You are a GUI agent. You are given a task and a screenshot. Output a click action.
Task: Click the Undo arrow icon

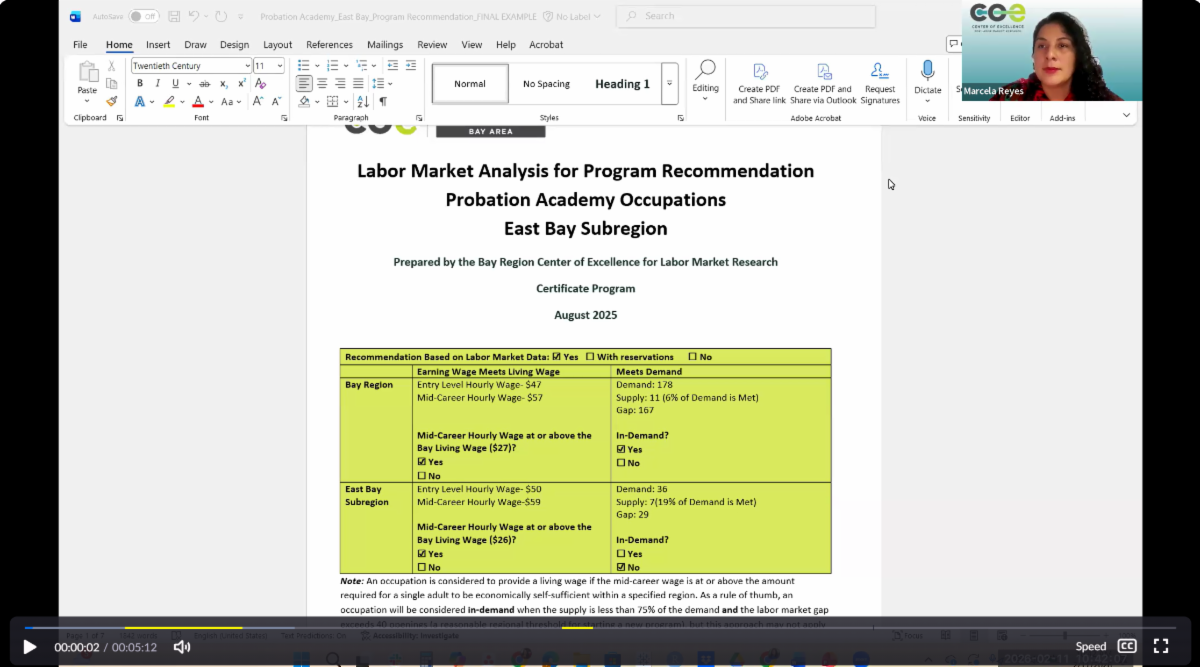pos(194,16)
